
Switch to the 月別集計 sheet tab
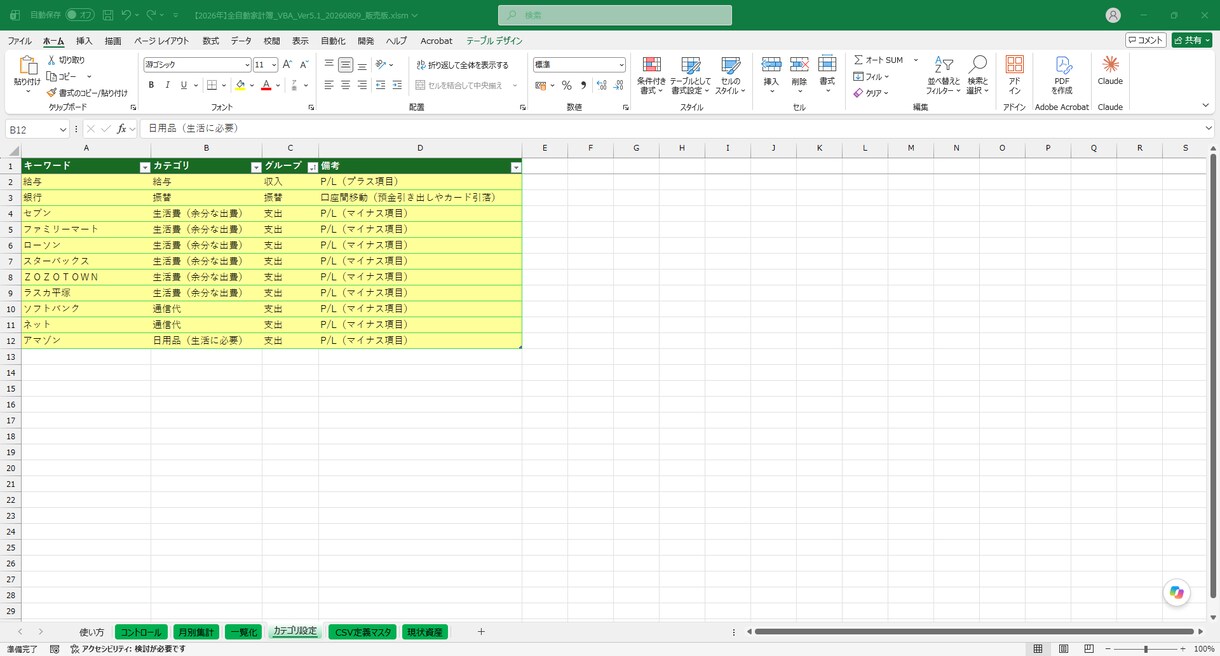pyautogui.click(x=196, y=632)
